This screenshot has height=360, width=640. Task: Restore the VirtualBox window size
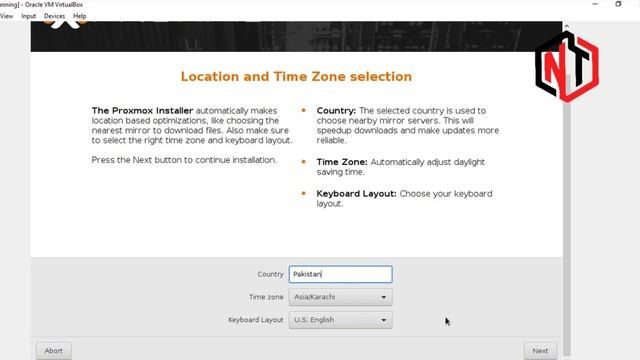coord(618,4)
